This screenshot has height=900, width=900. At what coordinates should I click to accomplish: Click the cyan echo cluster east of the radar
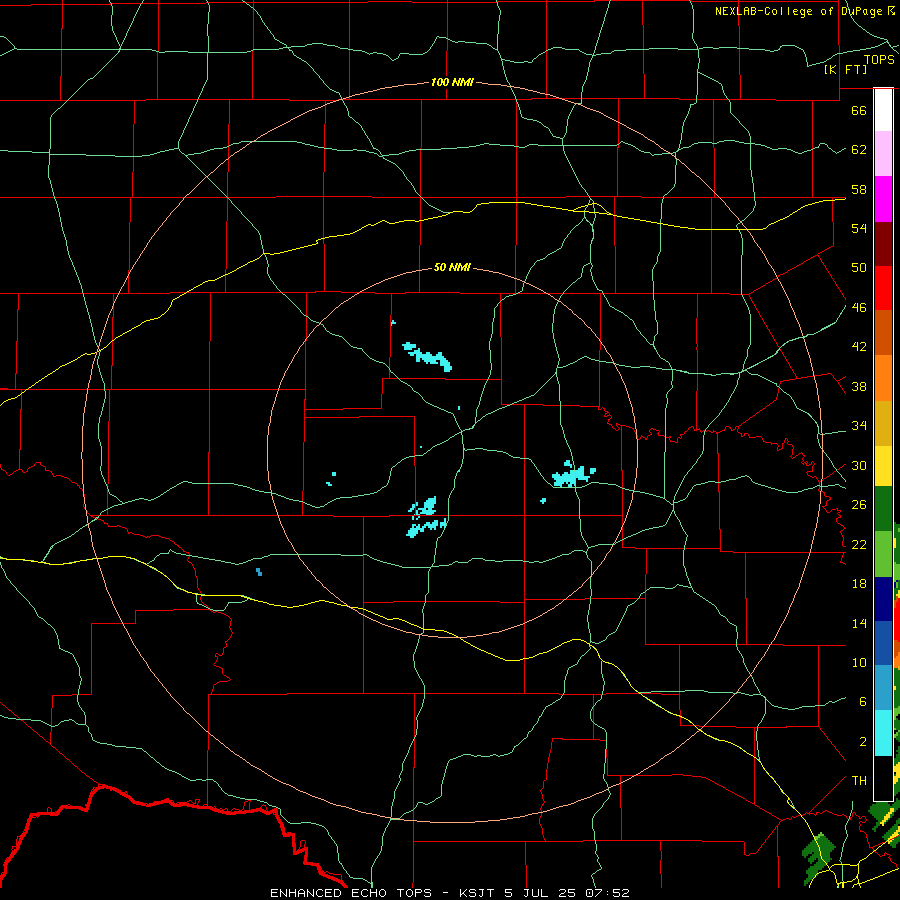click(573, 474)
